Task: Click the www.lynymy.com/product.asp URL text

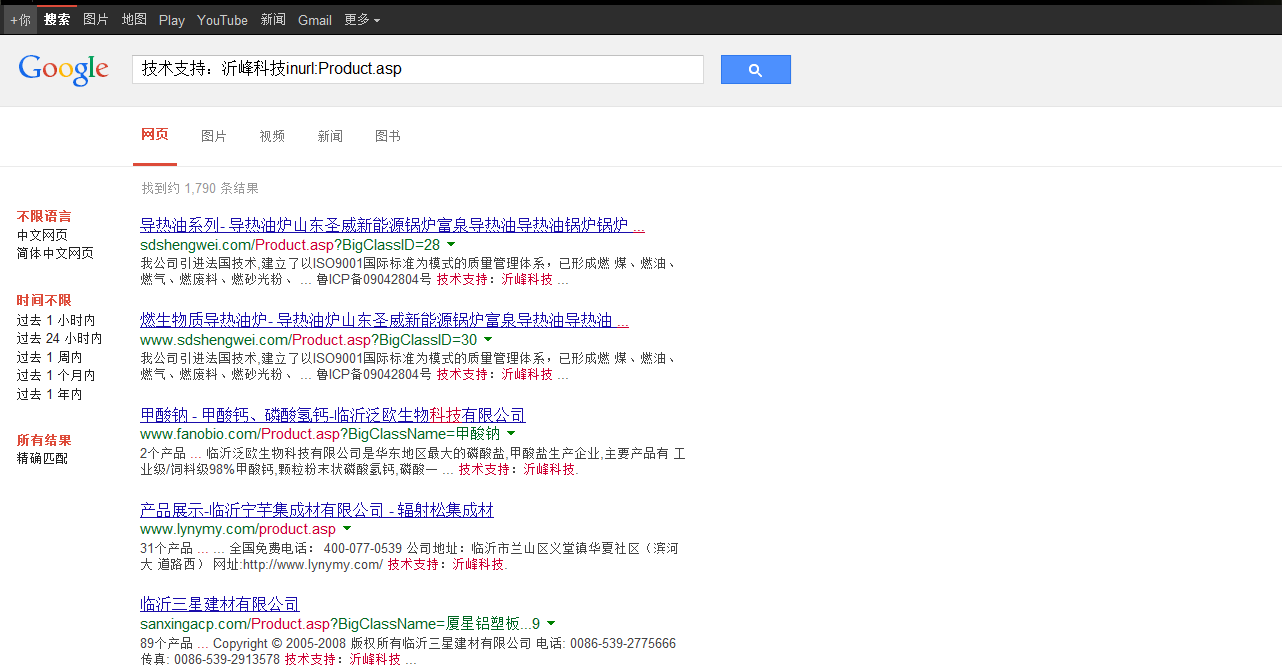Action: click(238, 529)
